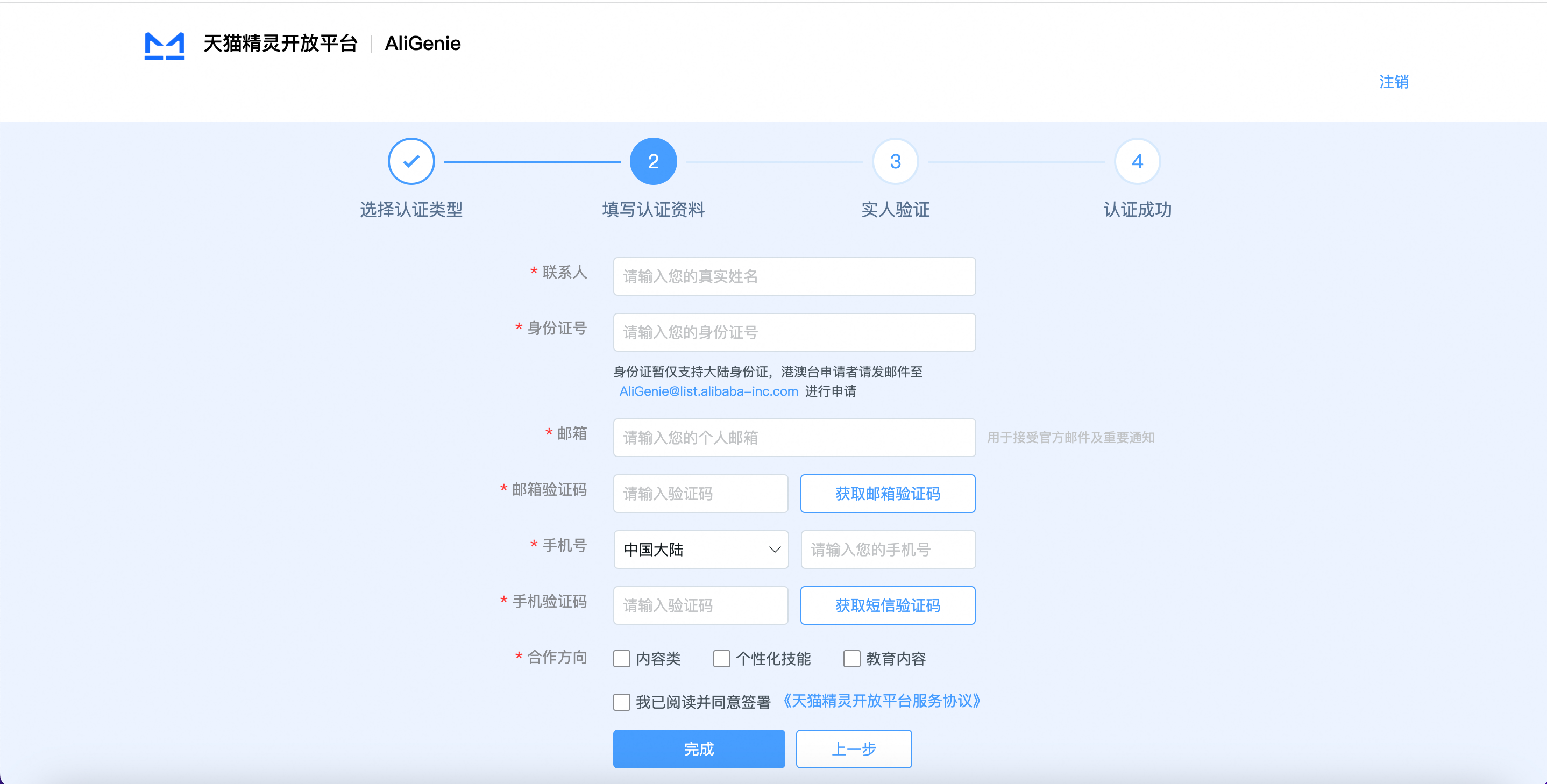
Task: Click 注销 to log out
Action: pos(1394,82)
